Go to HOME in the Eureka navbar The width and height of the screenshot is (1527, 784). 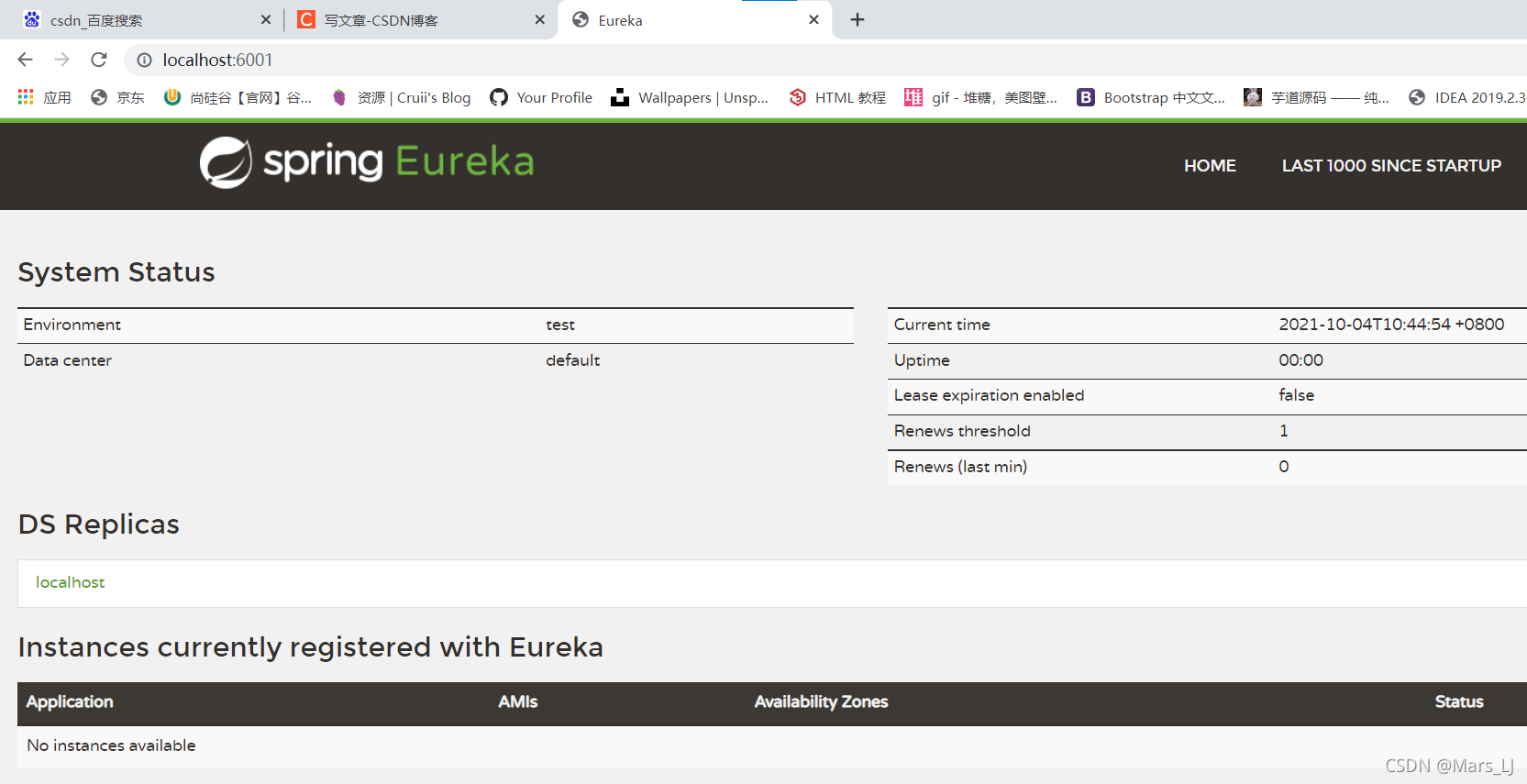[x=1210, y=166]
